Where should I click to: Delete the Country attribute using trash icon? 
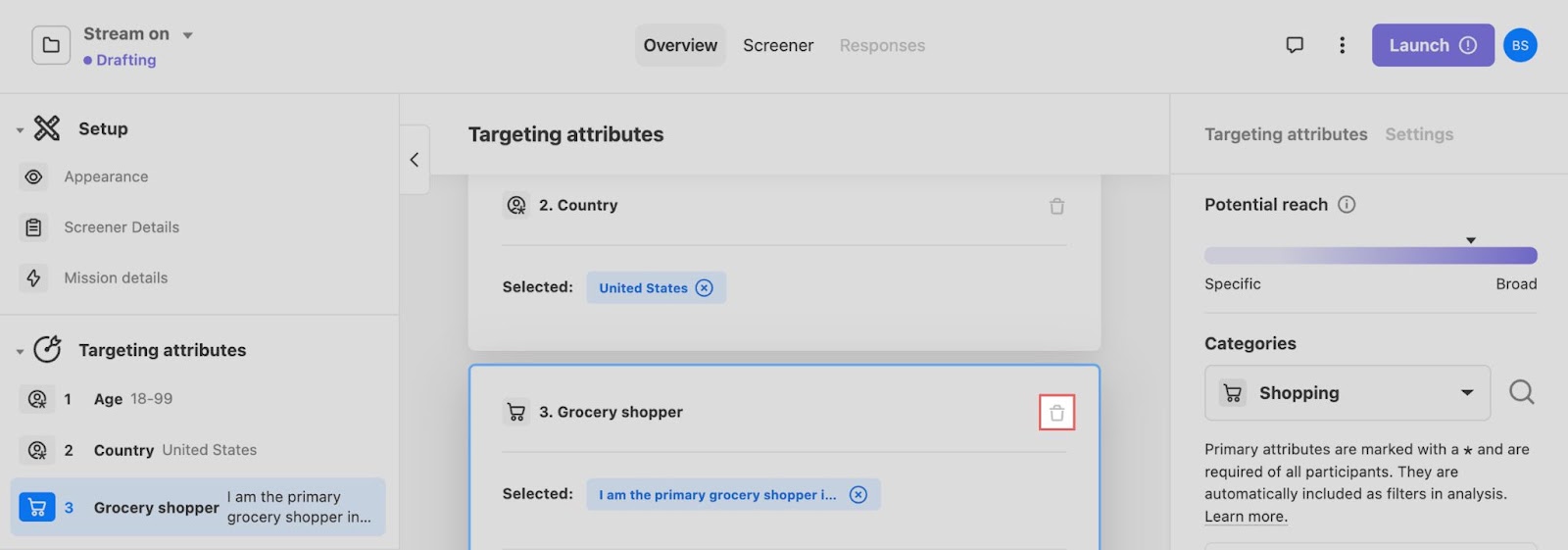pos(1056,206)
